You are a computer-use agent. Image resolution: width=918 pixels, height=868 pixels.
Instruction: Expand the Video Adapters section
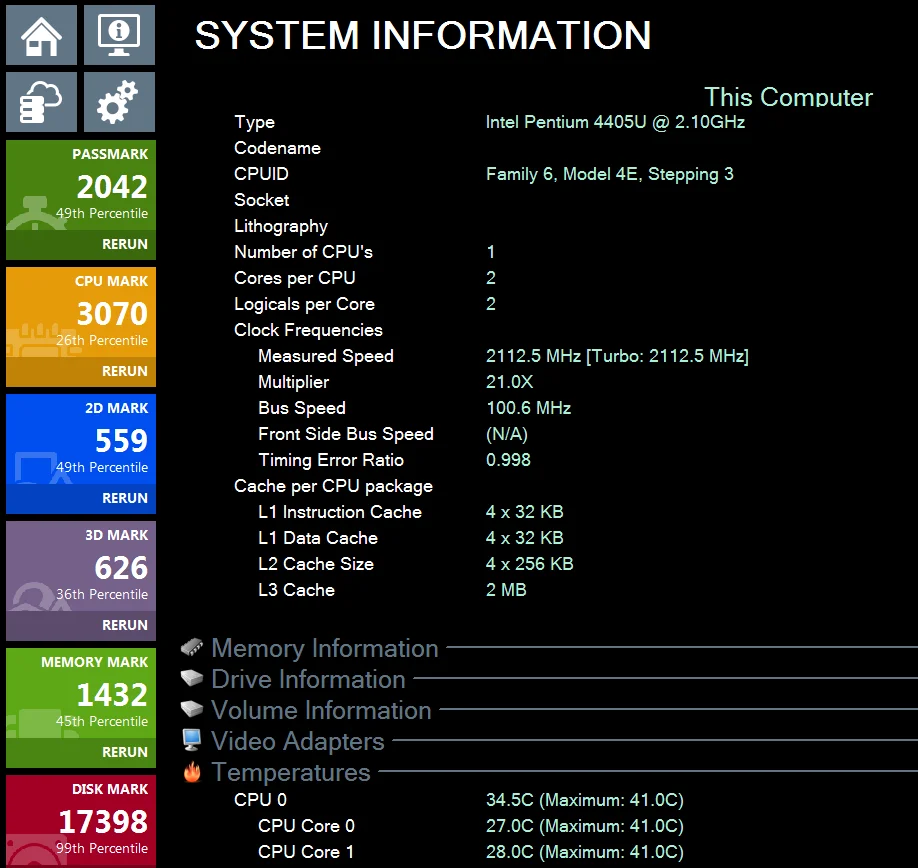[298, 741]
